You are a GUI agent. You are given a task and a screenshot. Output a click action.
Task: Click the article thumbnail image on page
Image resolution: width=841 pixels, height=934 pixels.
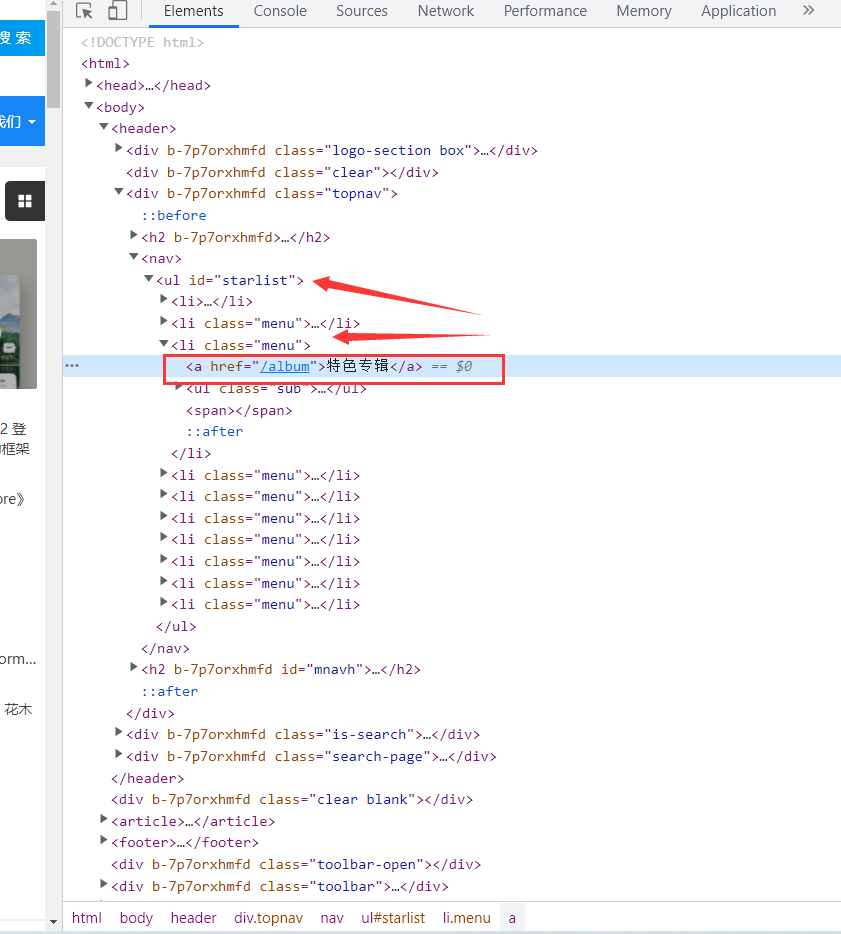point(18,314)
